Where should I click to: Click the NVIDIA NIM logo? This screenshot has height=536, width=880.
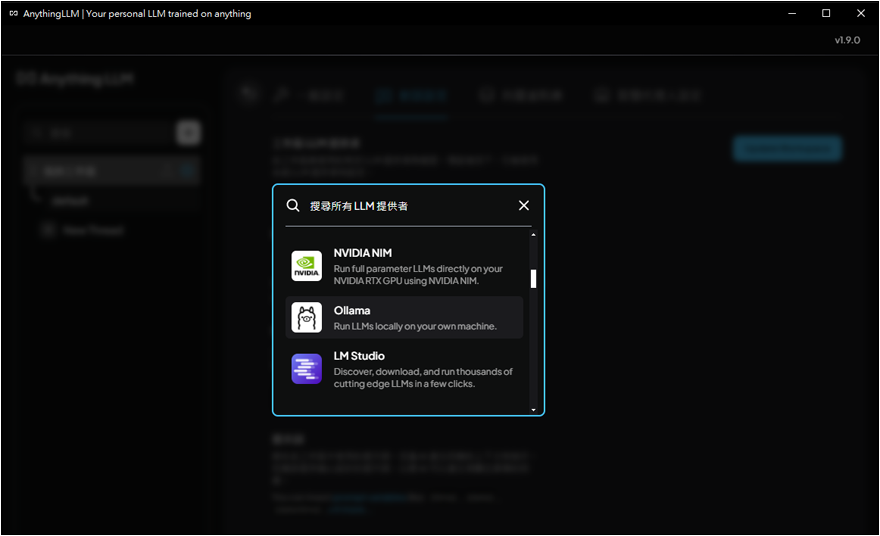point(306,266)
